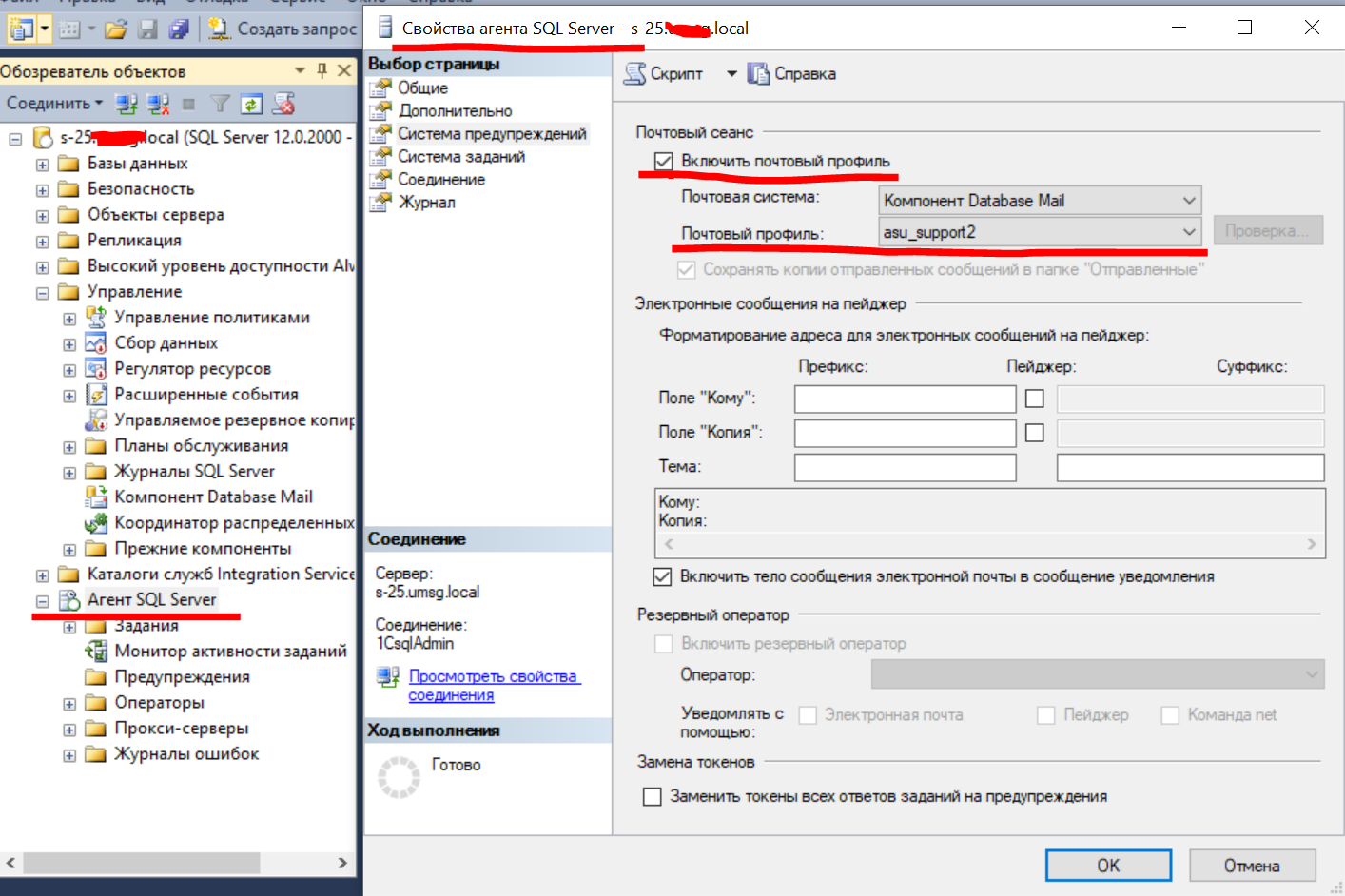Toggle the Пейджер checkbox for Поле Кому
The height and width of the screenshot is (896, 1345).
click(1035, 399)
